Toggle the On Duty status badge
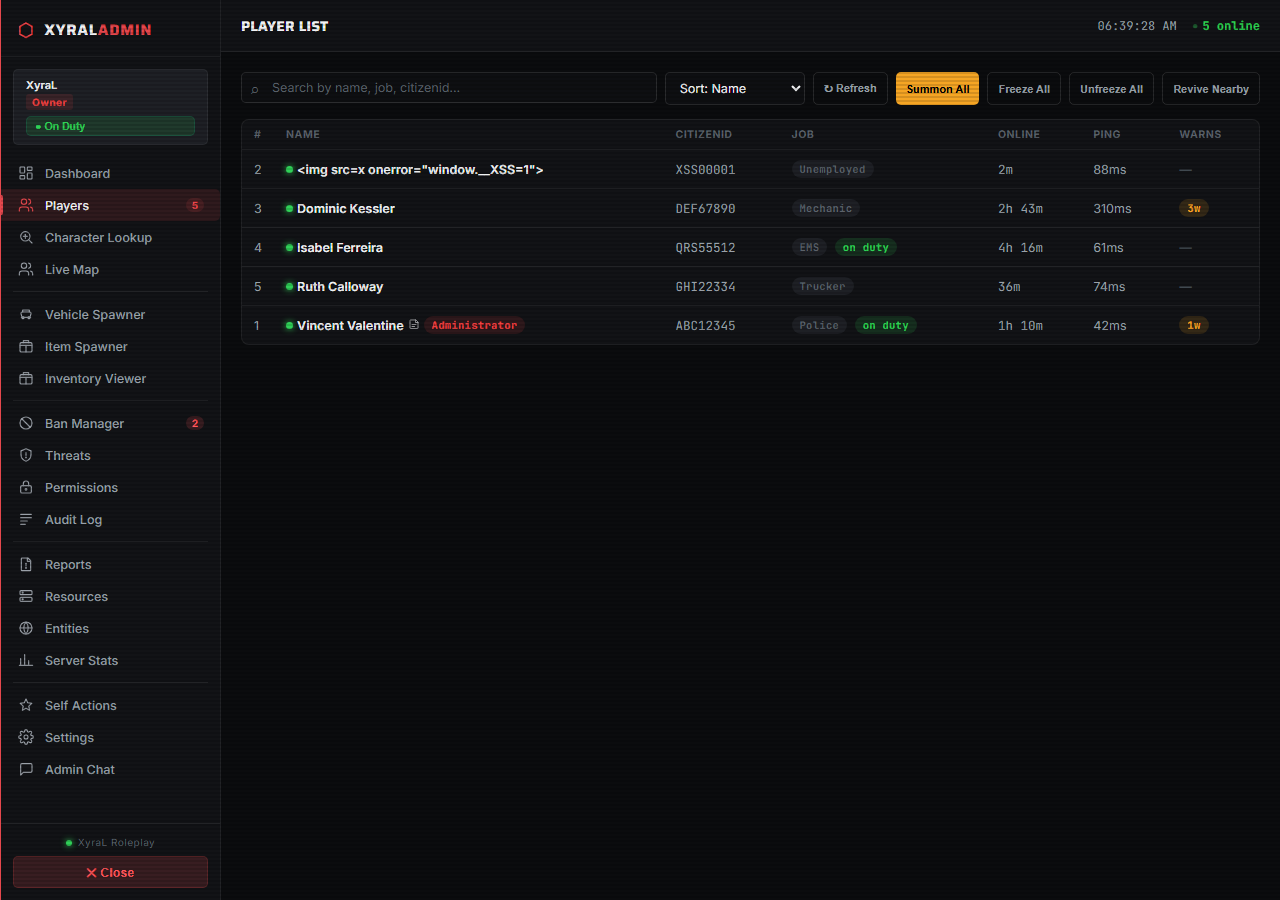 (x=110, y=126)
